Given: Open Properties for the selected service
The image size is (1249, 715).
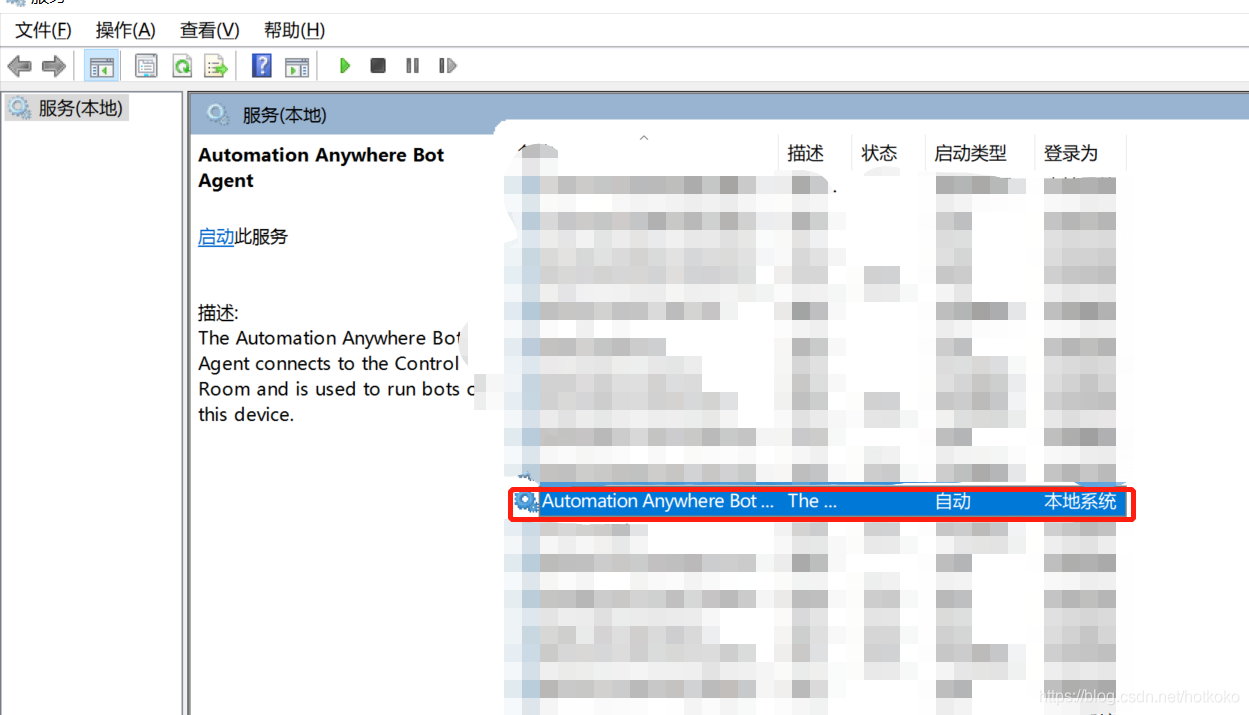Looking at the screenshot, I should pos(146,65).
